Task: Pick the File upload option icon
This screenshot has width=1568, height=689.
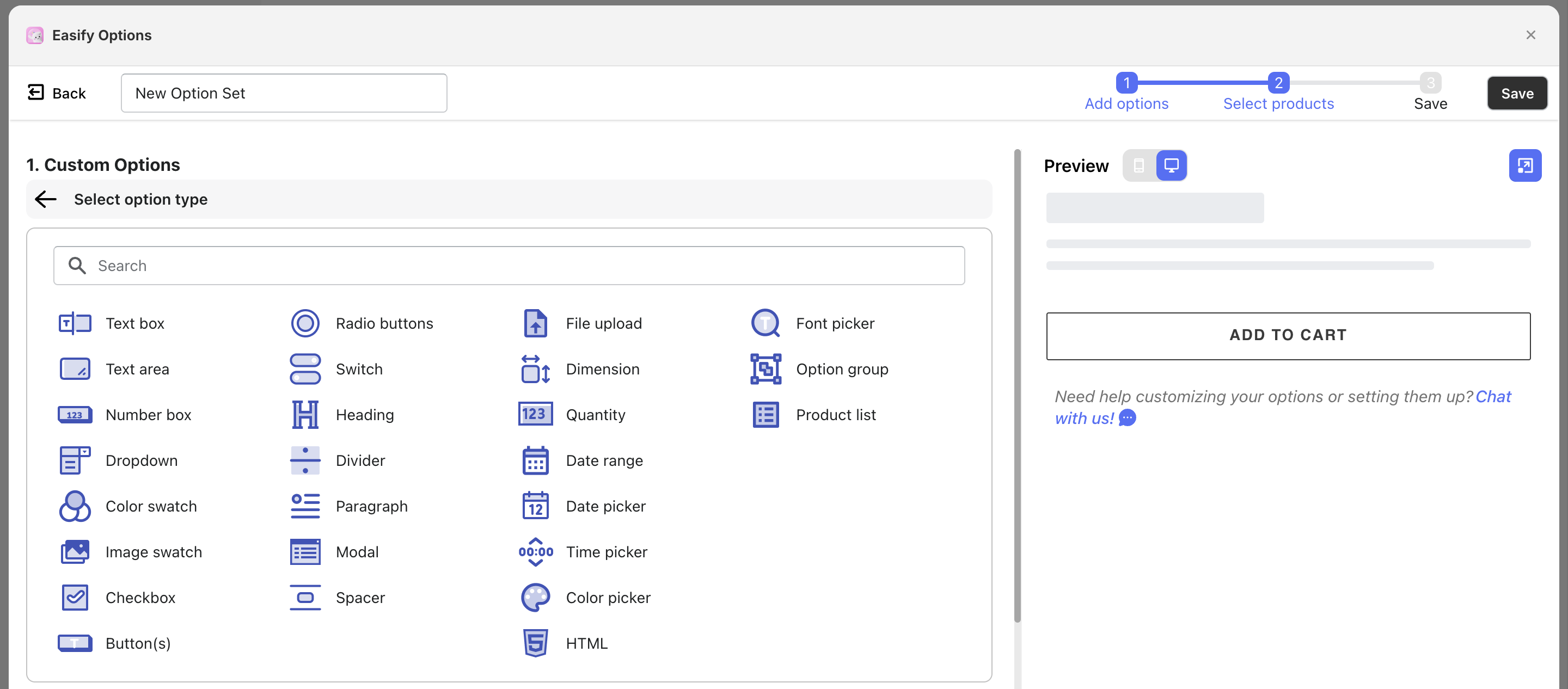Action: [x=535, y=323]
